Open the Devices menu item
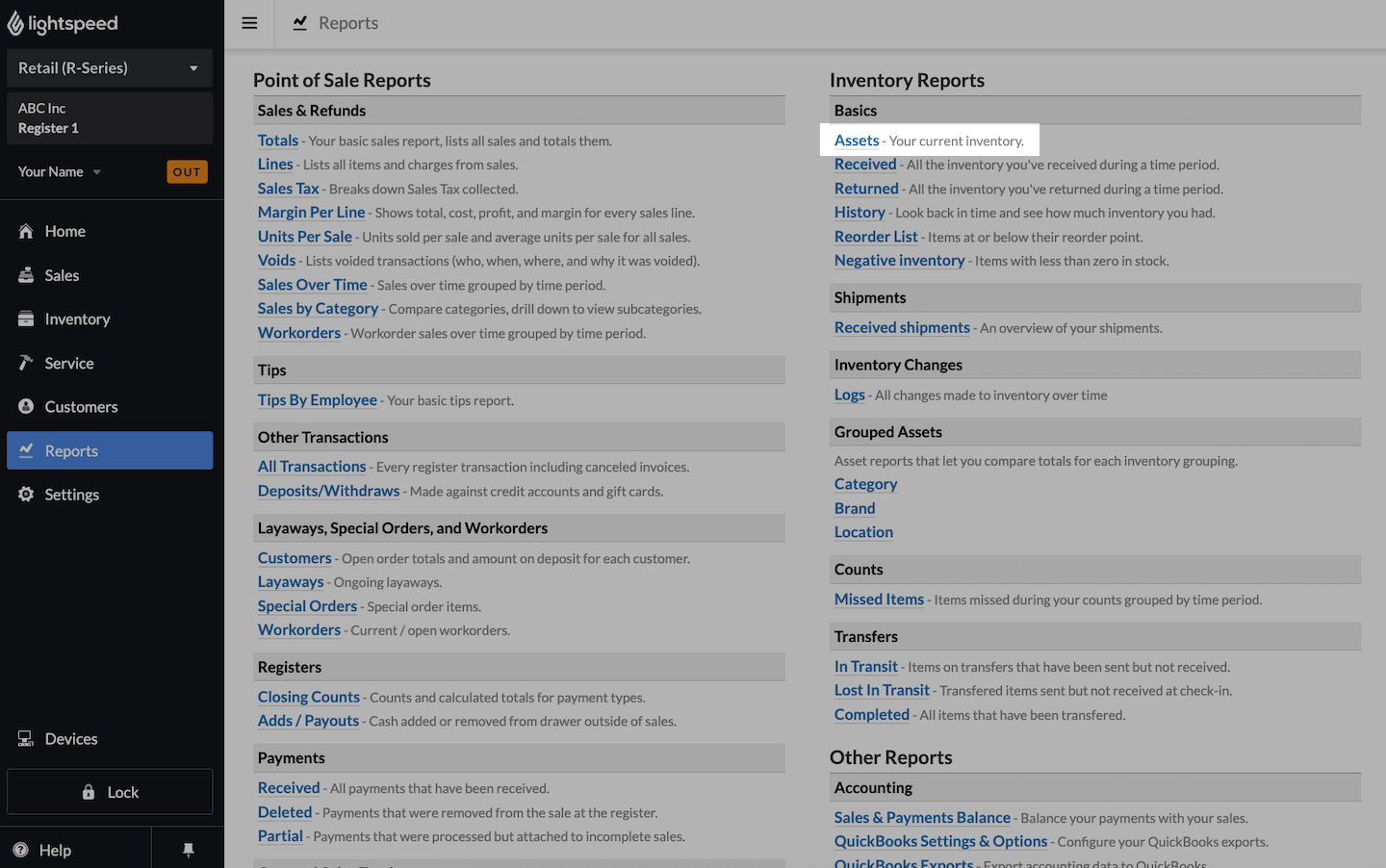1386x868 pixels. (x=110, y=739)
